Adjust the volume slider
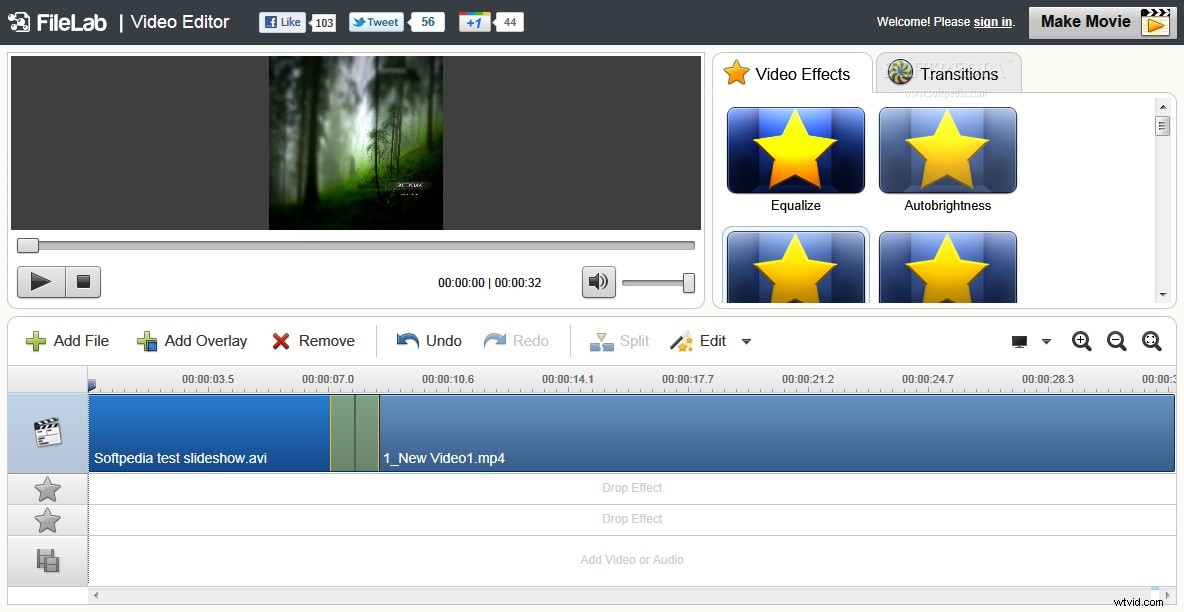 pos(688,282)
